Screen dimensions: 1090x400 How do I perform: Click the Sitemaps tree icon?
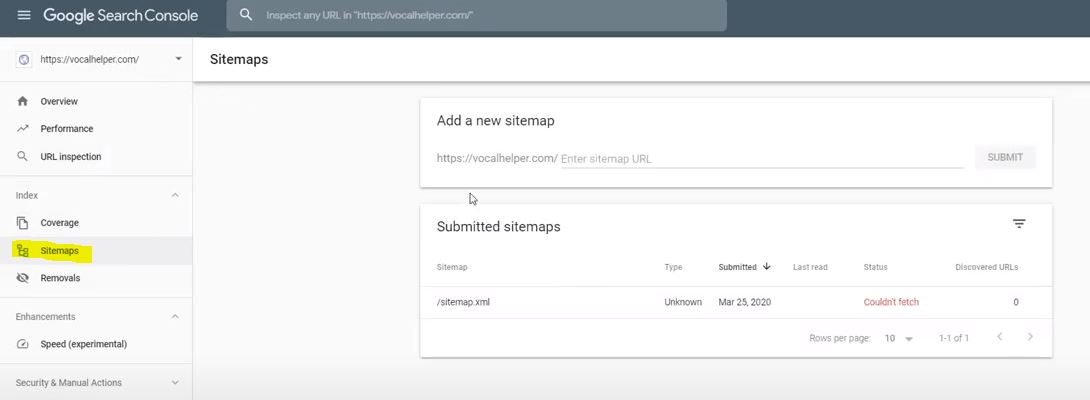coord(23,250)
